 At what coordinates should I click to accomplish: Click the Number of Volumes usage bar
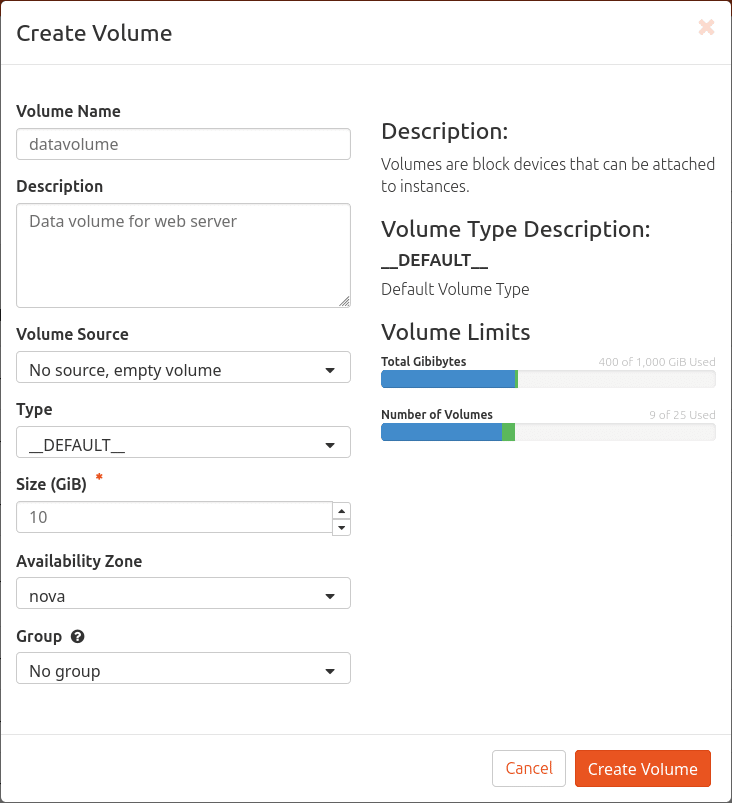pos(548,432)
